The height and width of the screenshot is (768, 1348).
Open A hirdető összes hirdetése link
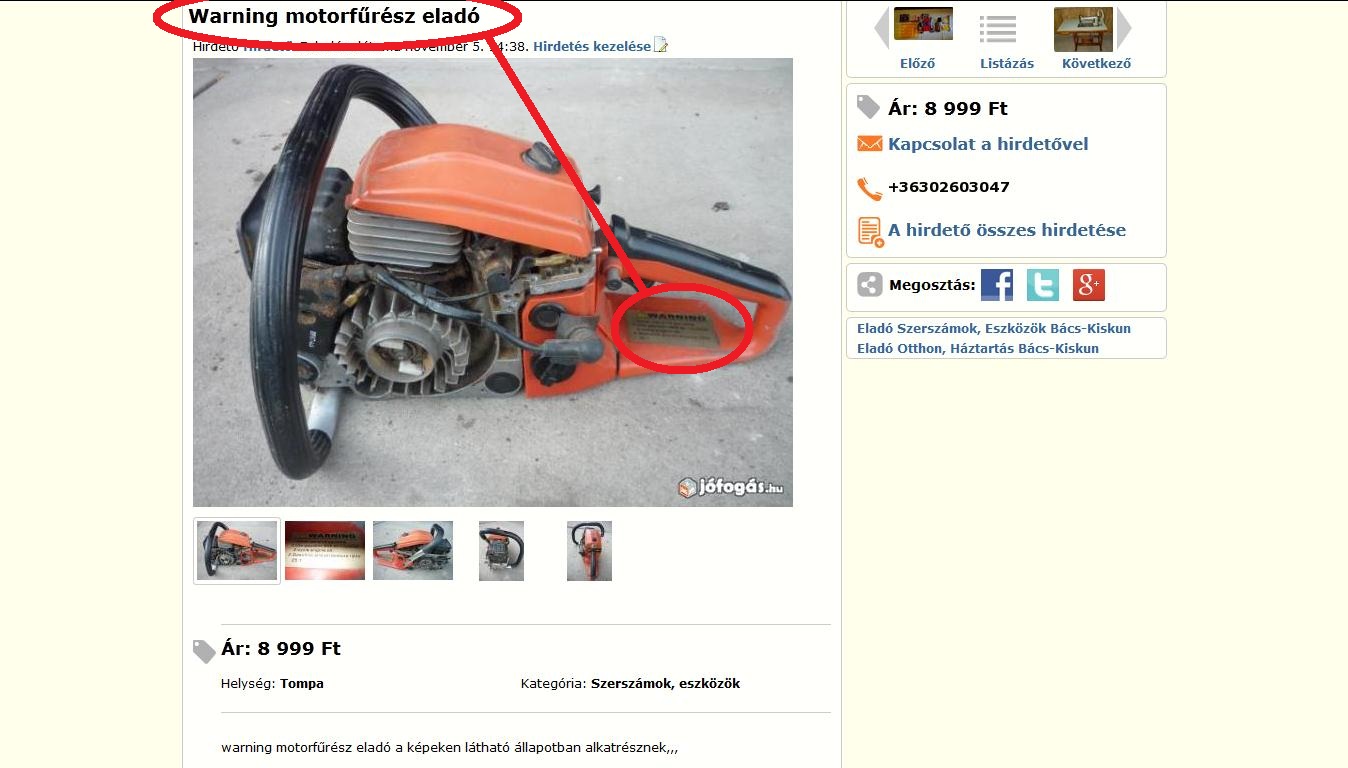pos(1007,230)
